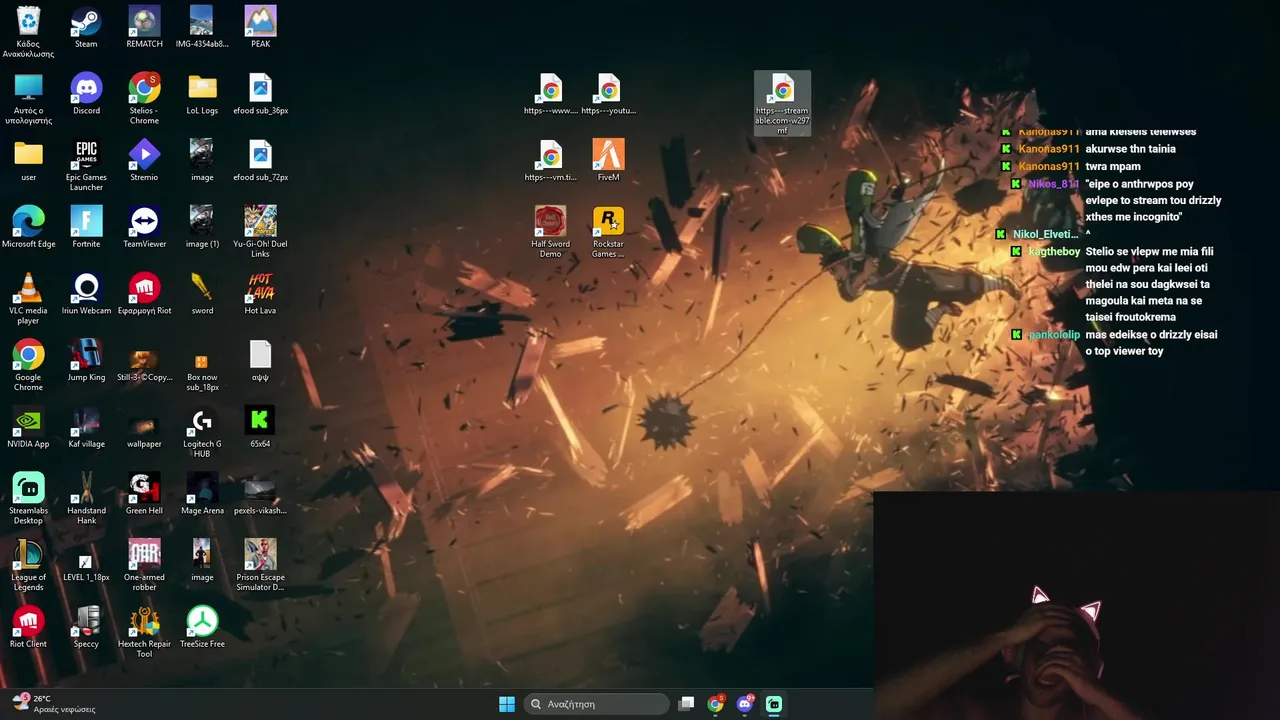Open the user folder icon
1280x720 pixels.
(x=28, y=160)
